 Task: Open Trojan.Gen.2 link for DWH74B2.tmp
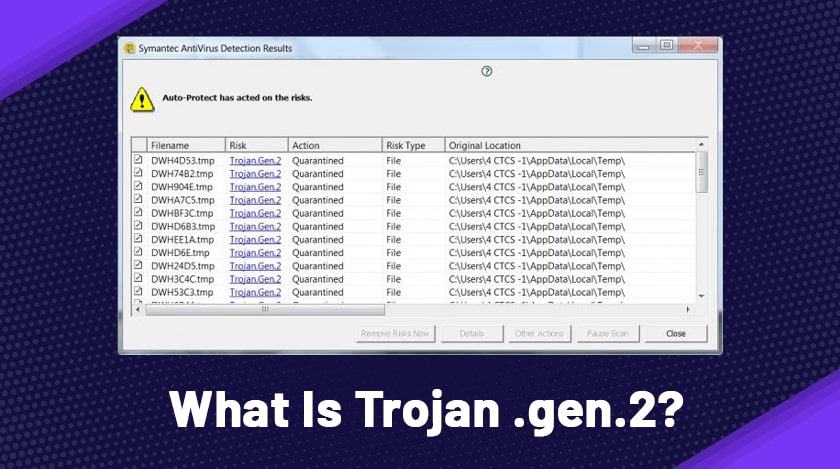pyautogui.click(x=255, y=174)
